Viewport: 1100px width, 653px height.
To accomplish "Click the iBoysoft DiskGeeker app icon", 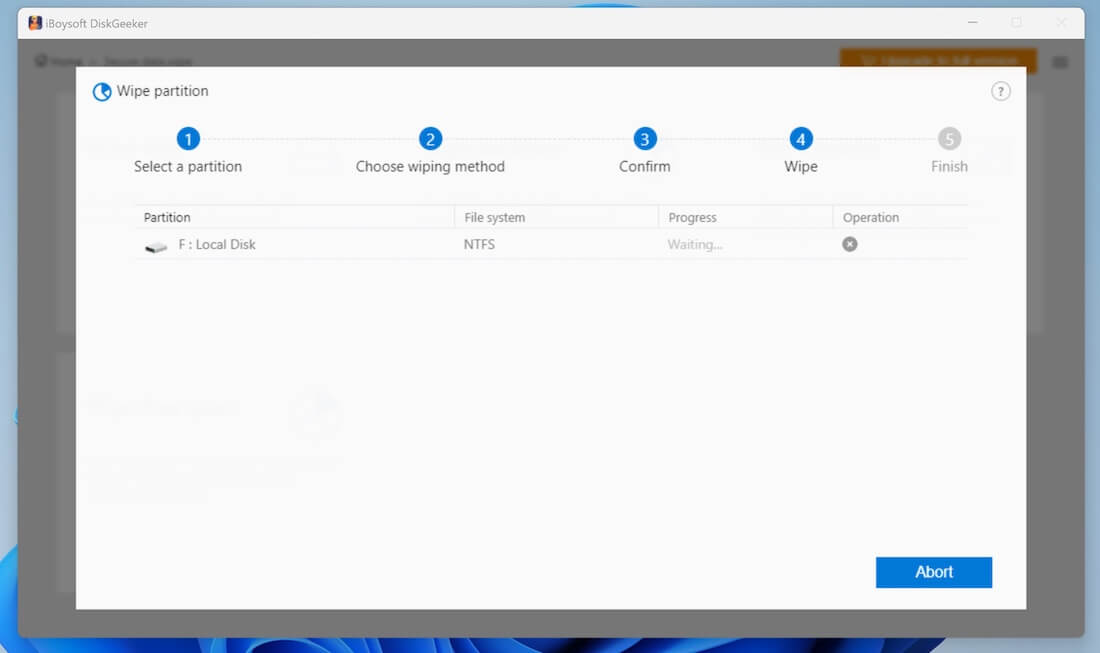I will coord(35,23).
